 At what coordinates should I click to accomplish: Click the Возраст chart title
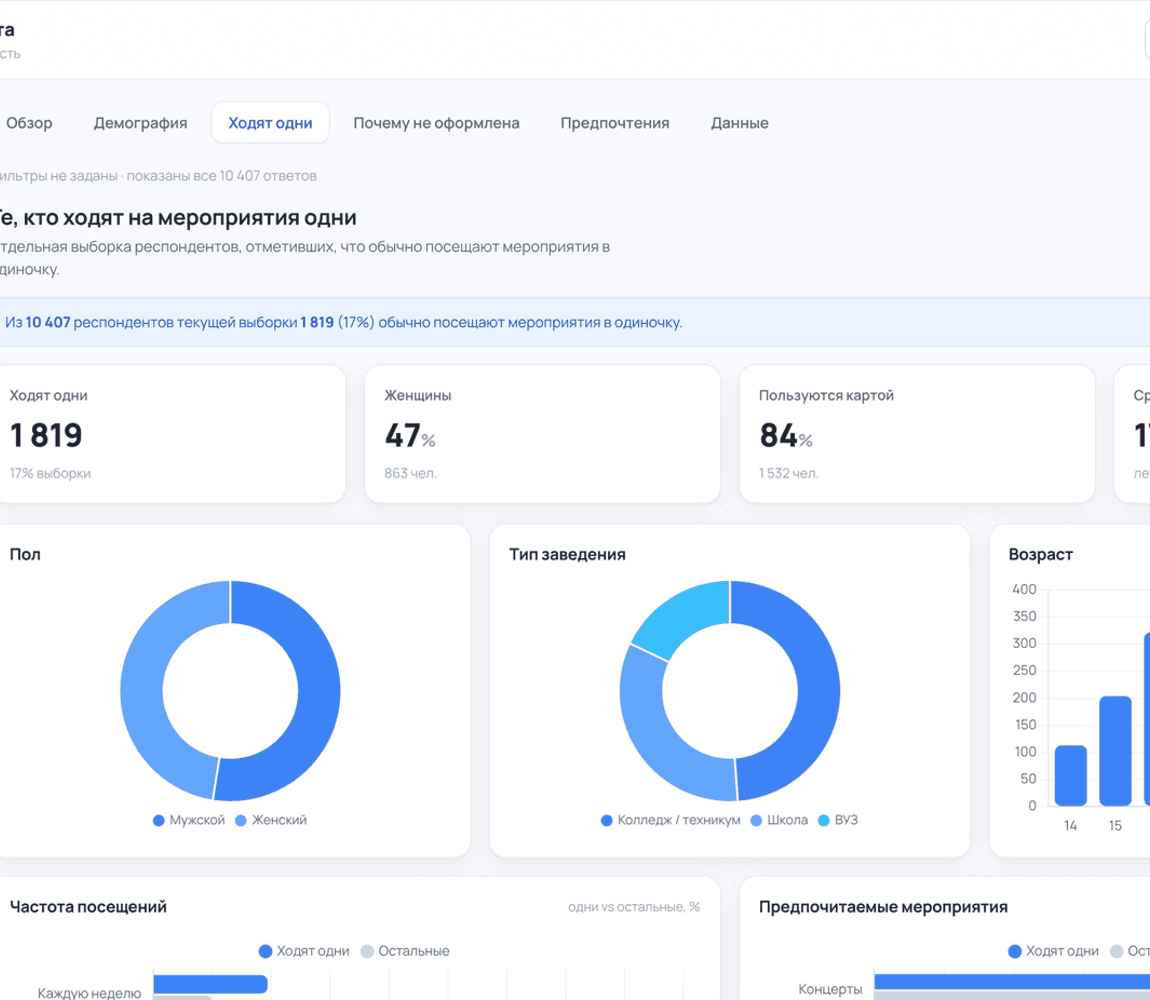click(1040, 555)
